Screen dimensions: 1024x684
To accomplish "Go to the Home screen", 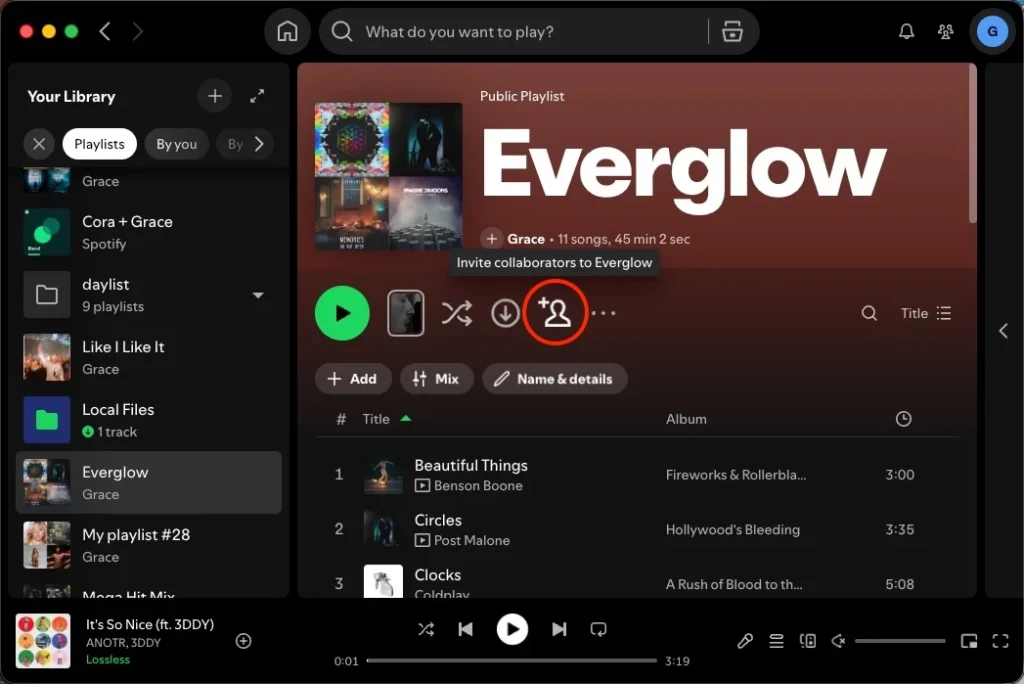I will point(287,31).
